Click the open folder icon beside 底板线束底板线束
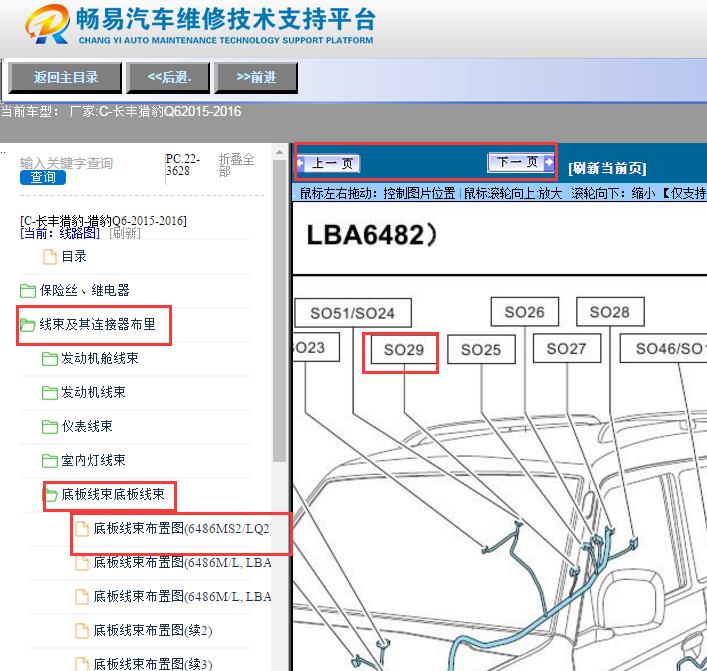Screen dimensions: 707x671 (50, 495)
